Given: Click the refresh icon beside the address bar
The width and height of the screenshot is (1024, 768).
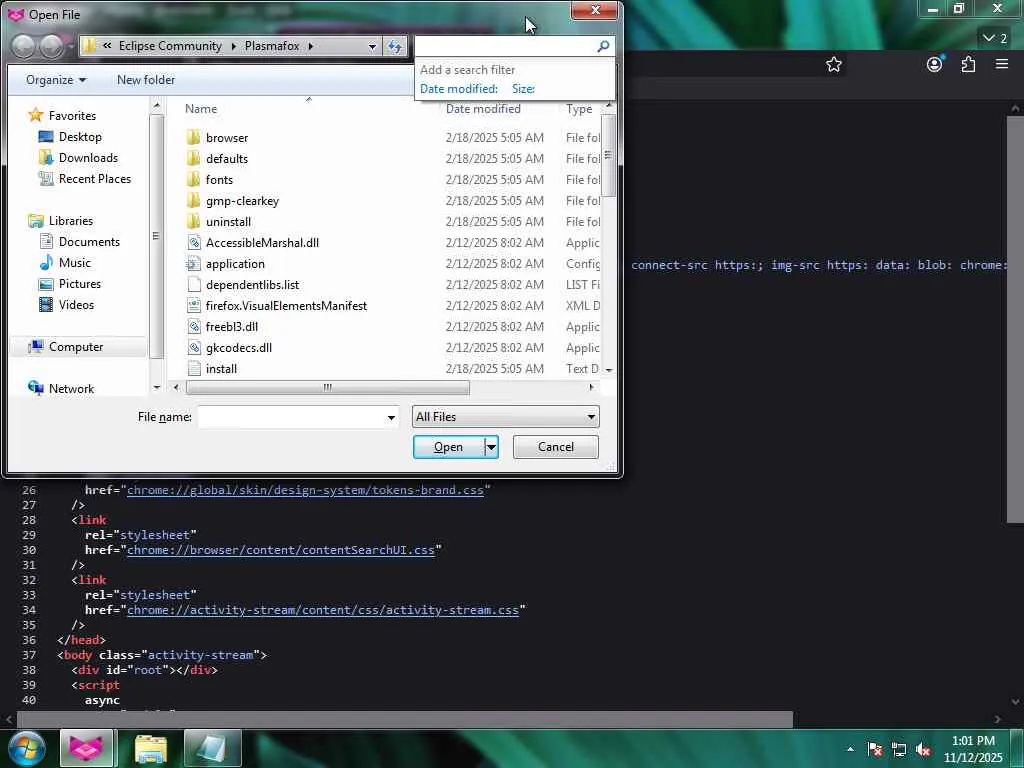Looking at the screenshot, I should coord(395,46).
